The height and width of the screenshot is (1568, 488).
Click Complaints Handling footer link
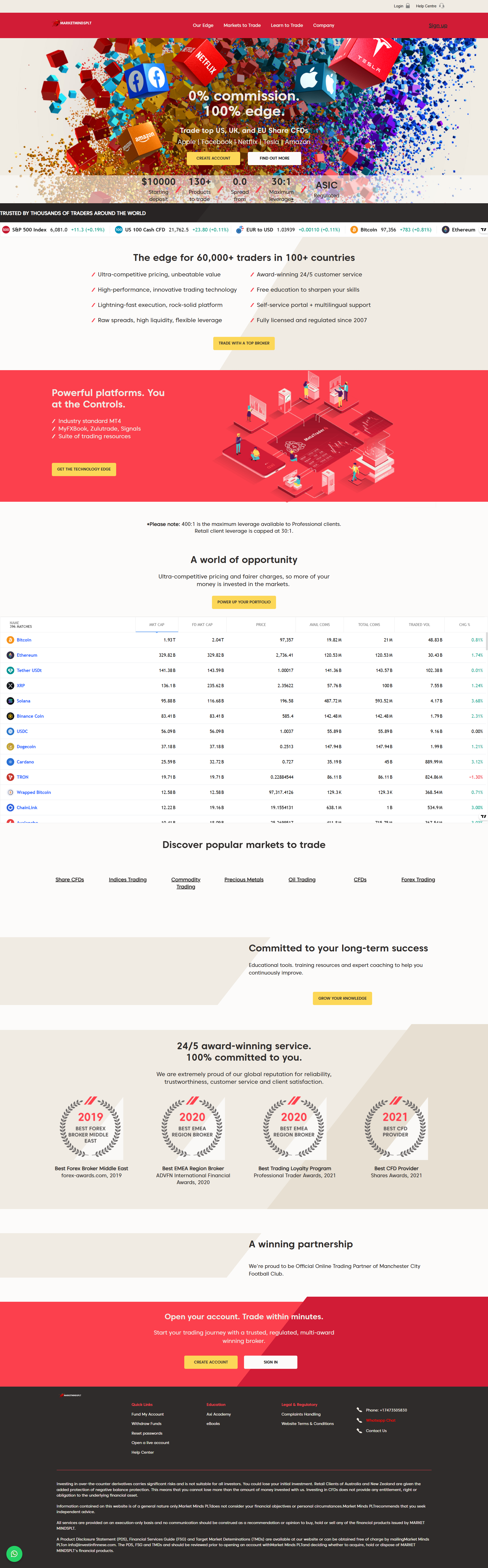click(301, 1414)
